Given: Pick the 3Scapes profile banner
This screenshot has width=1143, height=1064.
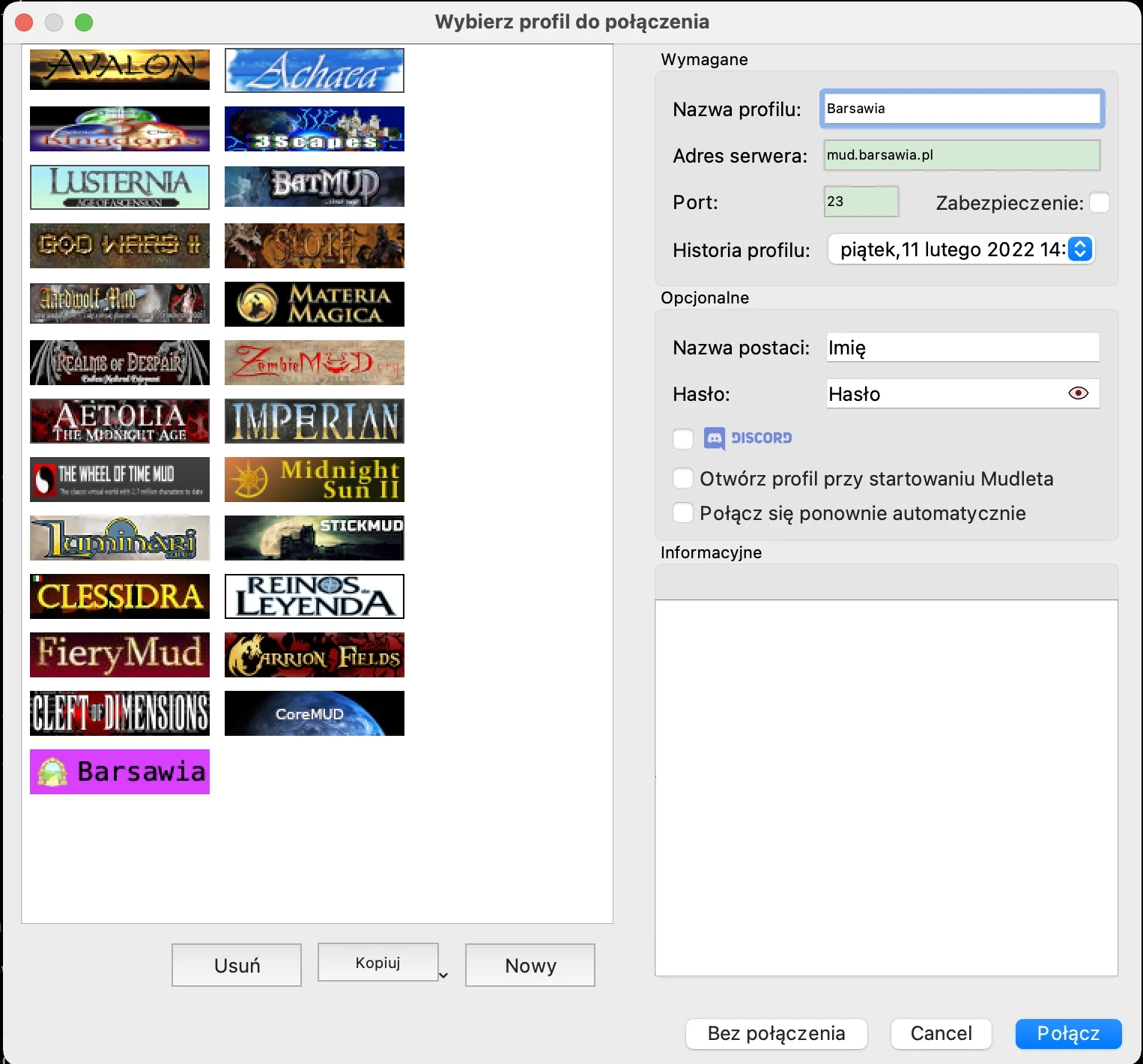Looking at the screenshot, I should [315, 128].
